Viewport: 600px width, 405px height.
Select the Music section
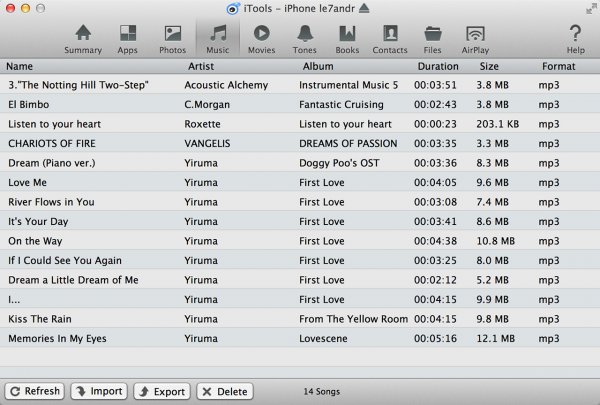[218, 39]
